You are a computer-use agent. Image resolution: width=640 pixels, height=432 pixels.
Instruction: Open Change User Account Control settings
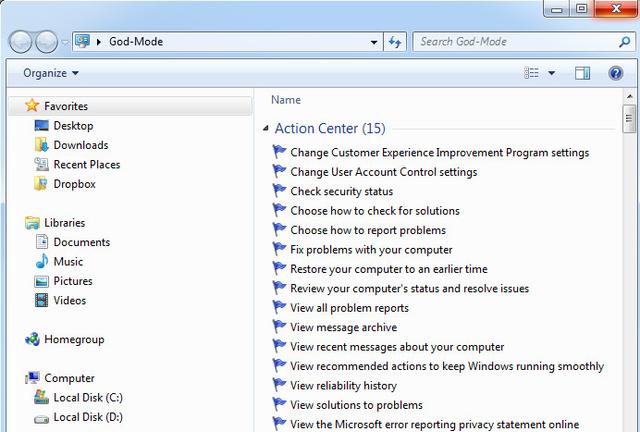click(x=384, y=172)
